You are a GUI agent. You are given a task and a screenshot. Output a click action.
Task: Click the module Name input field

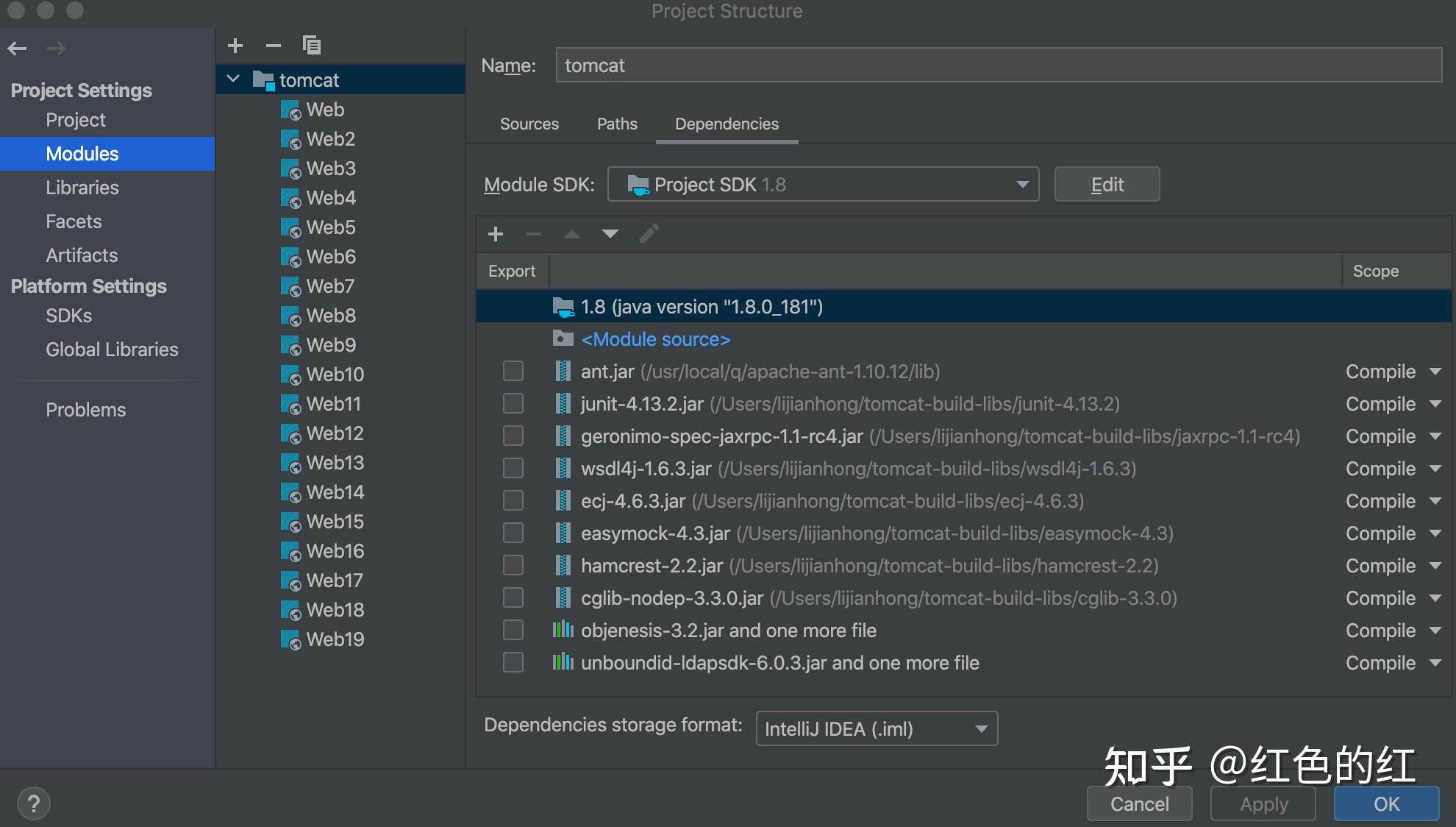[x=999, y=65]
